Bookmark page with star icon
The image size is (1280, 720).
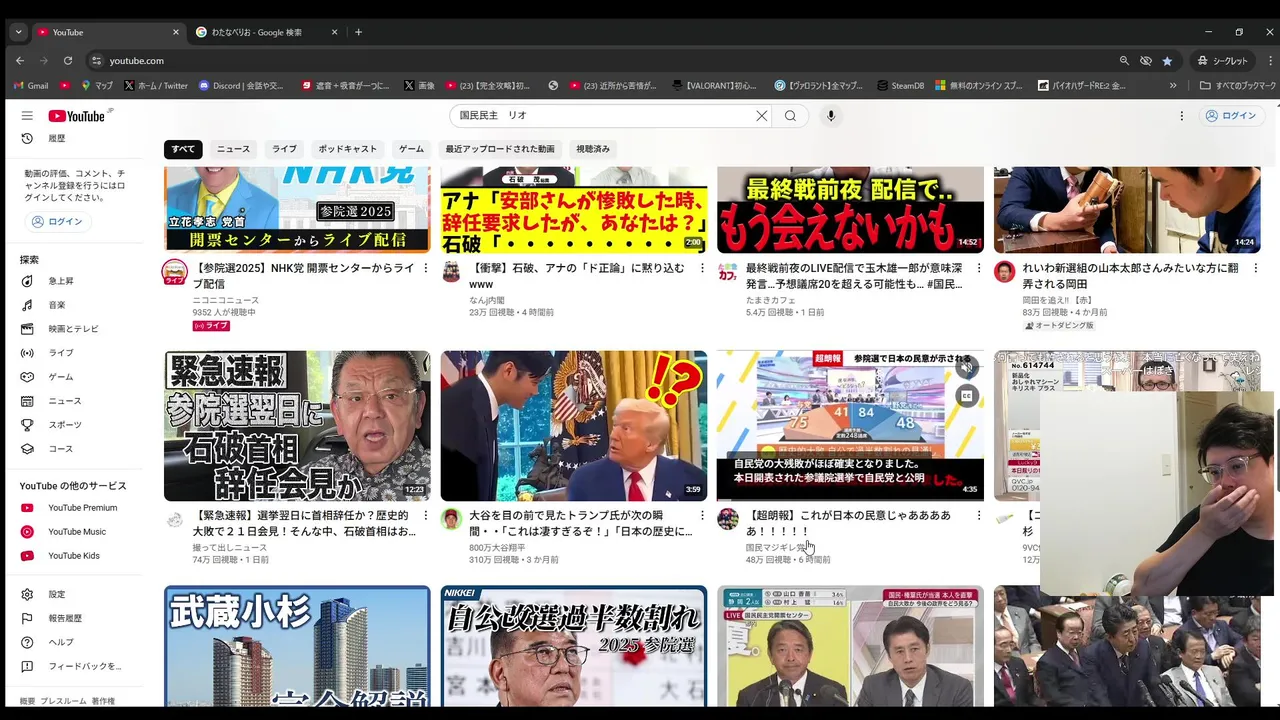(1167, 61)
